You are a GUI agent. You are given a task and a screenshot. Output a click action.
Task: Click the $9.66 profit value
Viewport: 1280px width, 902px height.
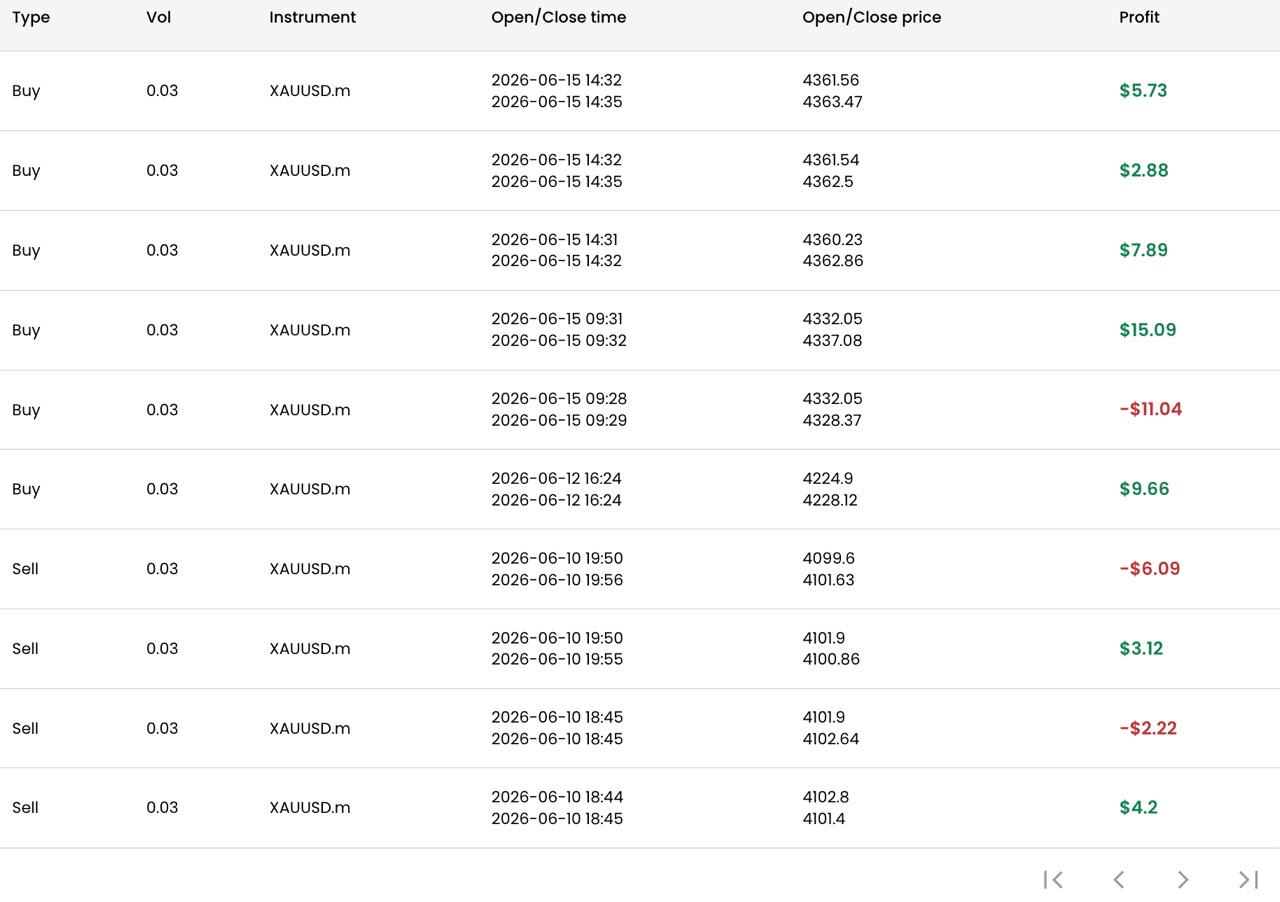[1144, 489]
